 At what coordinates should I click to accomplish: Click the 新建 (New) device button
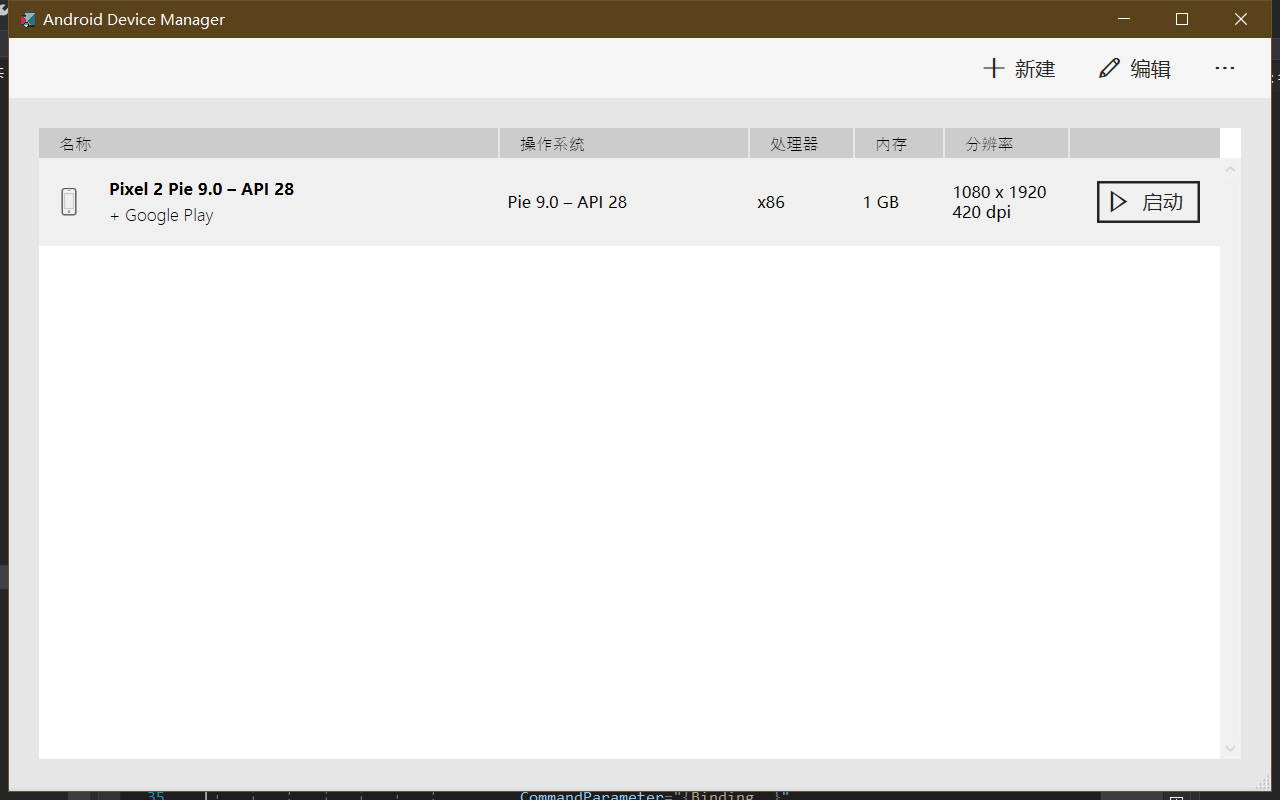1019,69
